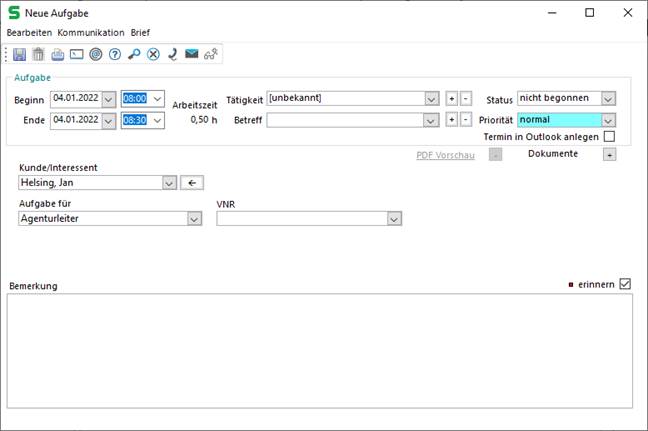
Task: Open the Priorität dropdown showing normal
Action: (x=608, y=120)
